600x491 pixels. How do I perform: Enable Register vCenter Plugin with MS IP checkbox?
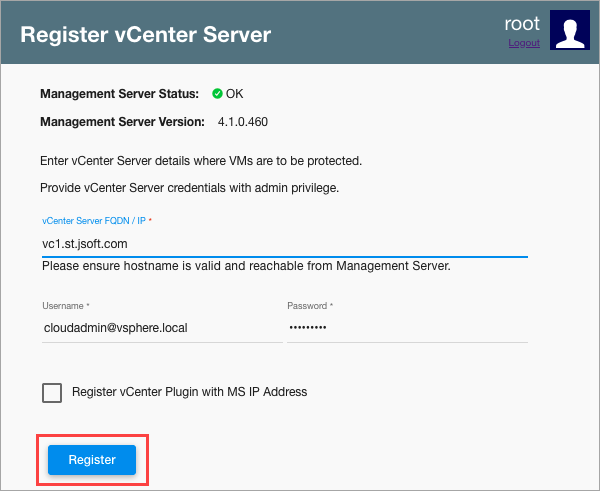52,392
